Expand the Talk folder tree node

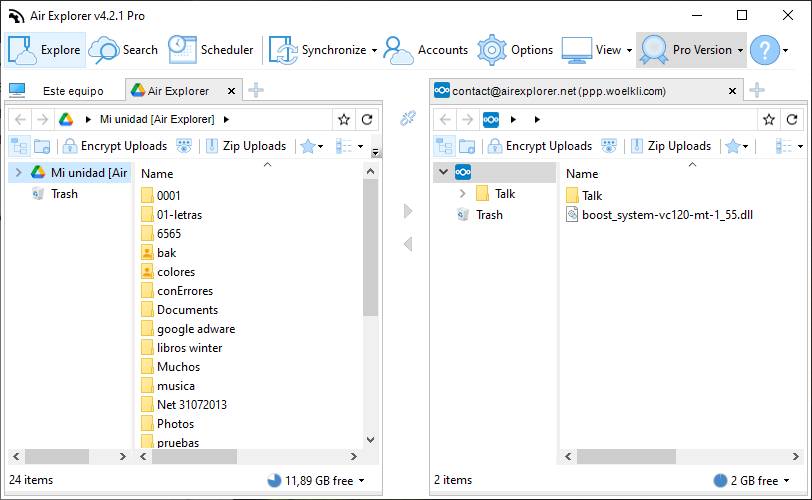coord(462,194)
